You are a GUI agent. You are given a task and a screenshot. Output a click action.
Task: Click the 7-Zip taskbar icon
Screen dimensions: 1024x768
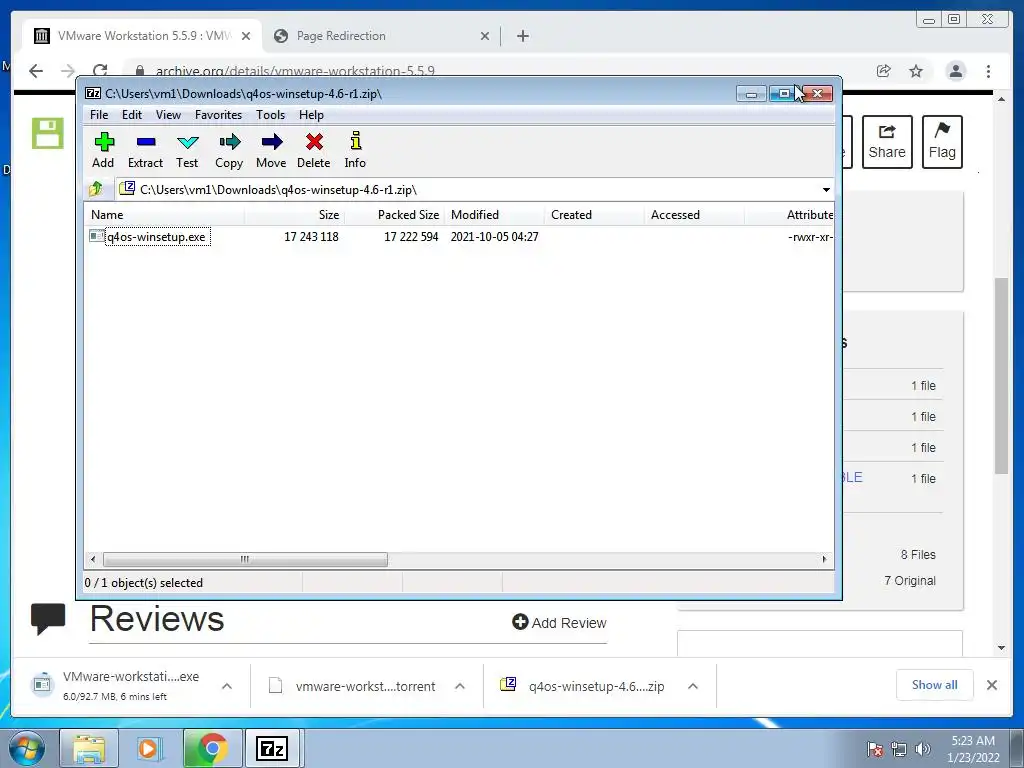272,748
